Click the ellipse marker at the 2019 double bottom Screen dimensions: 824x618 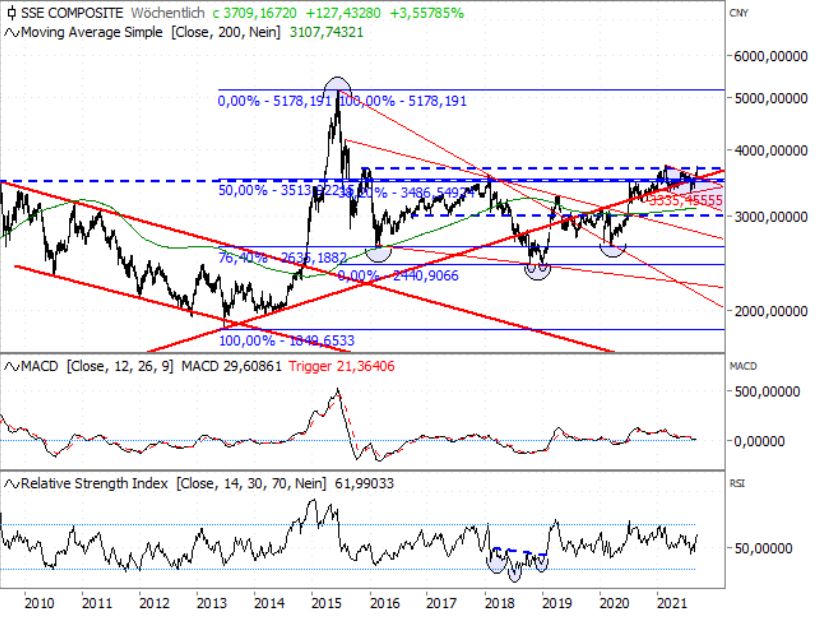pyautogui.click(x=538, y=272)
